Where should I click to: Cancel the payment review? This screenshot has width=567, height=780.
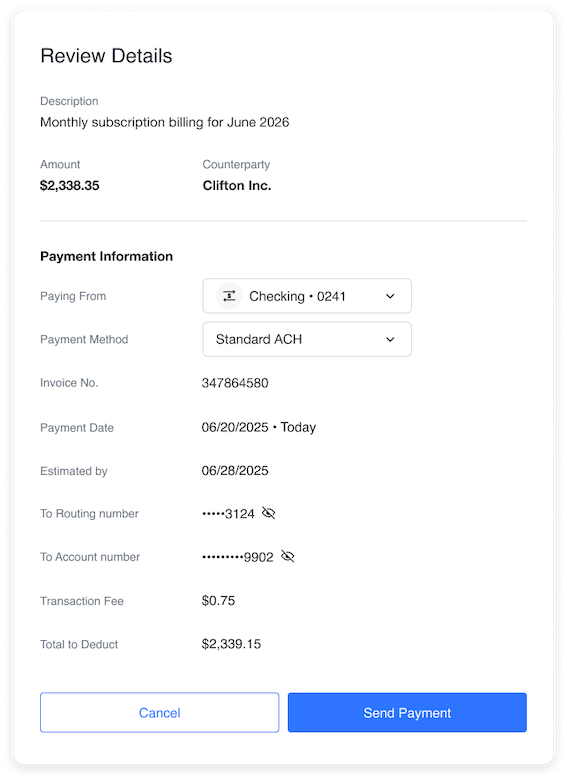pyautogui.click(x=160, y=712)
